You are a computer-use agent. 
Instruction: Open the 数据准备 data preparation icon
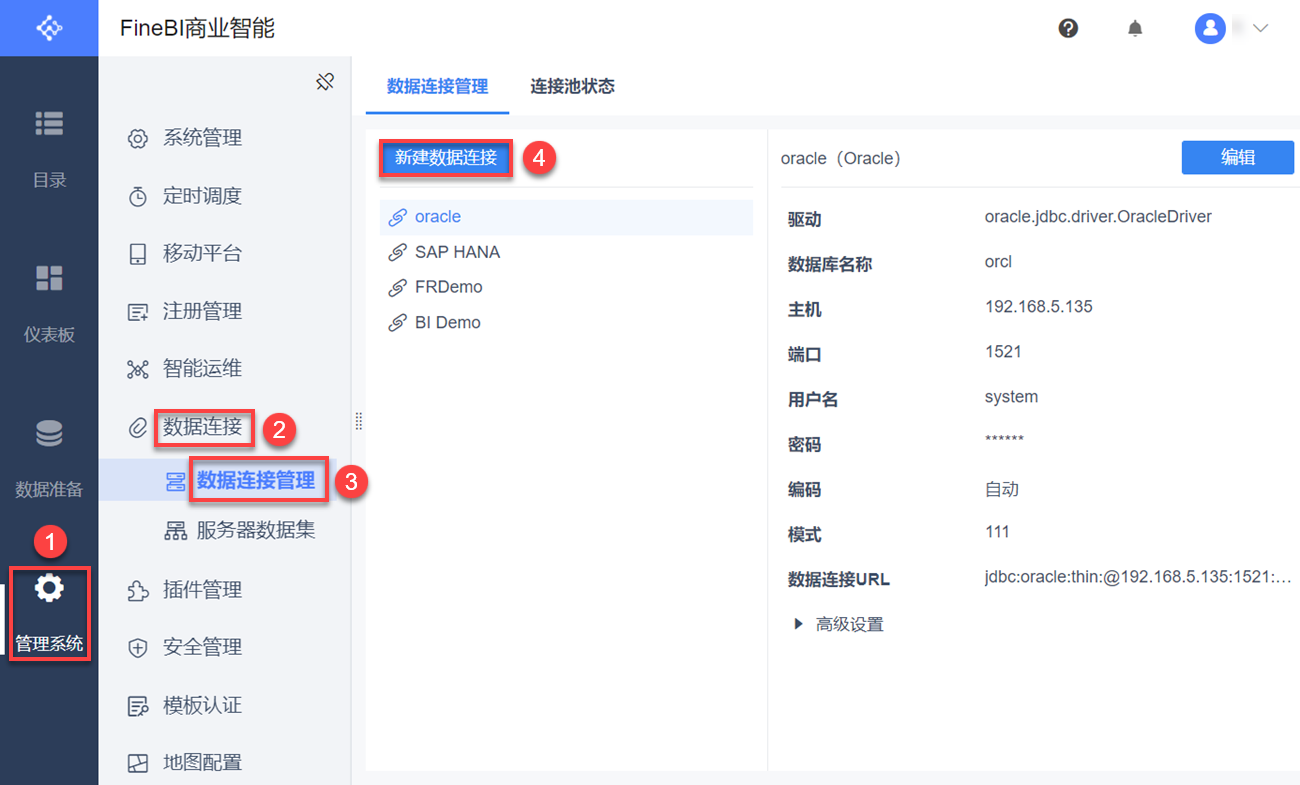click(x=49, y=434)
